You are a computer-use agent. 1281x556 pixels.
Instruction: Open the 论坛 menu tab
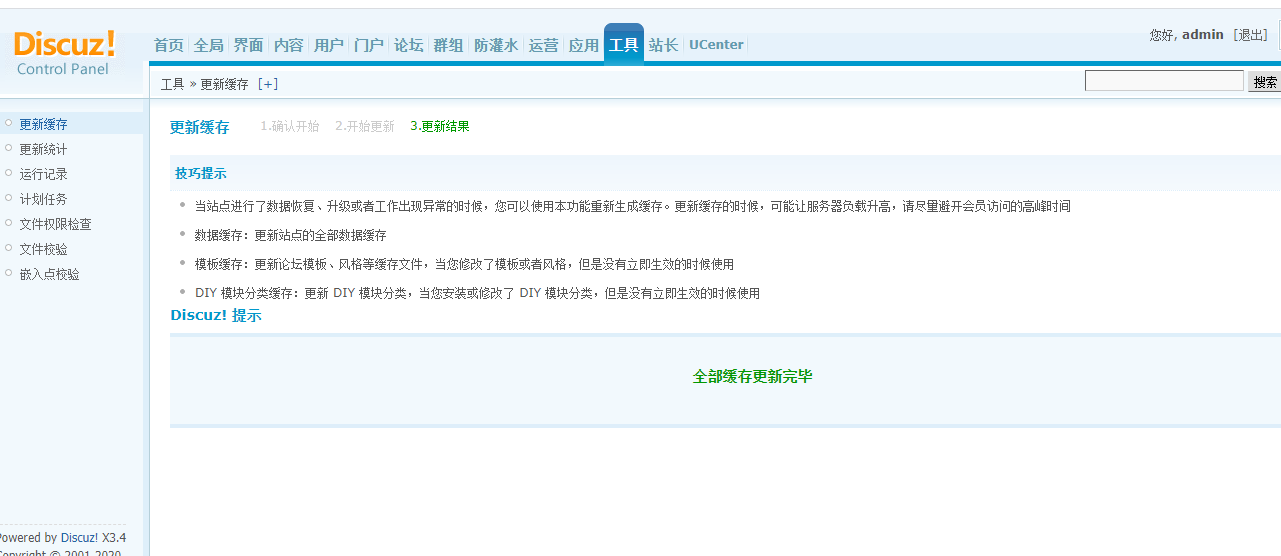pos(409,45)
